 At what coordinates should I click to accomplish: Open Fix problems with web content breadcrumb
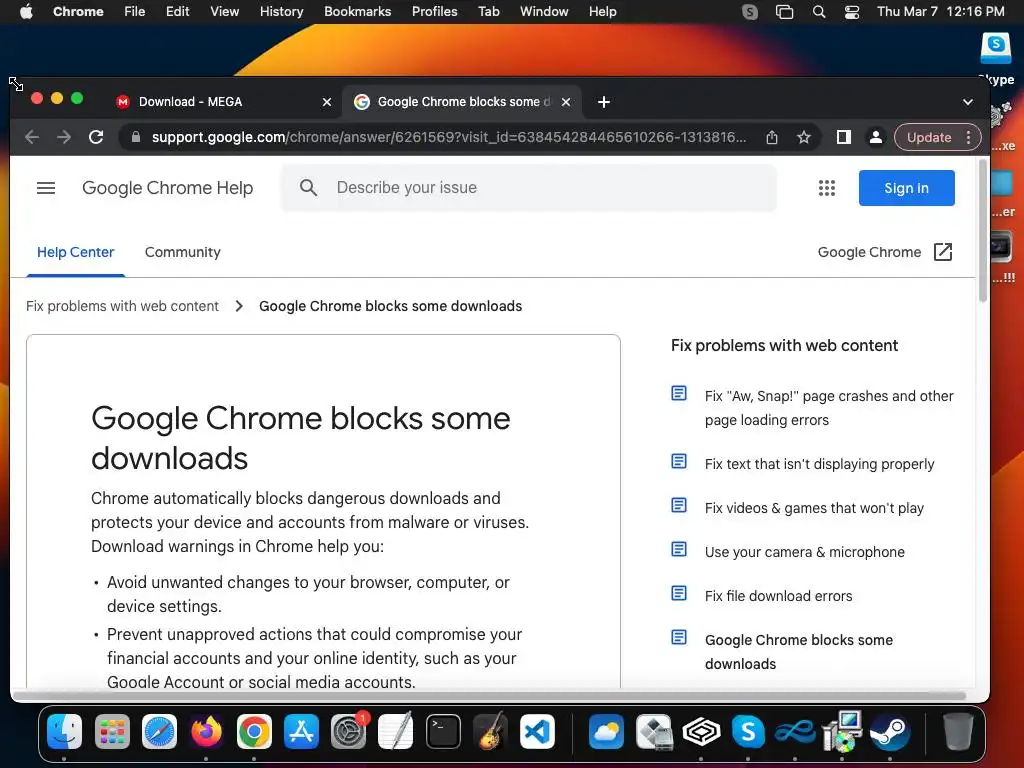click(x=122, y=306)
